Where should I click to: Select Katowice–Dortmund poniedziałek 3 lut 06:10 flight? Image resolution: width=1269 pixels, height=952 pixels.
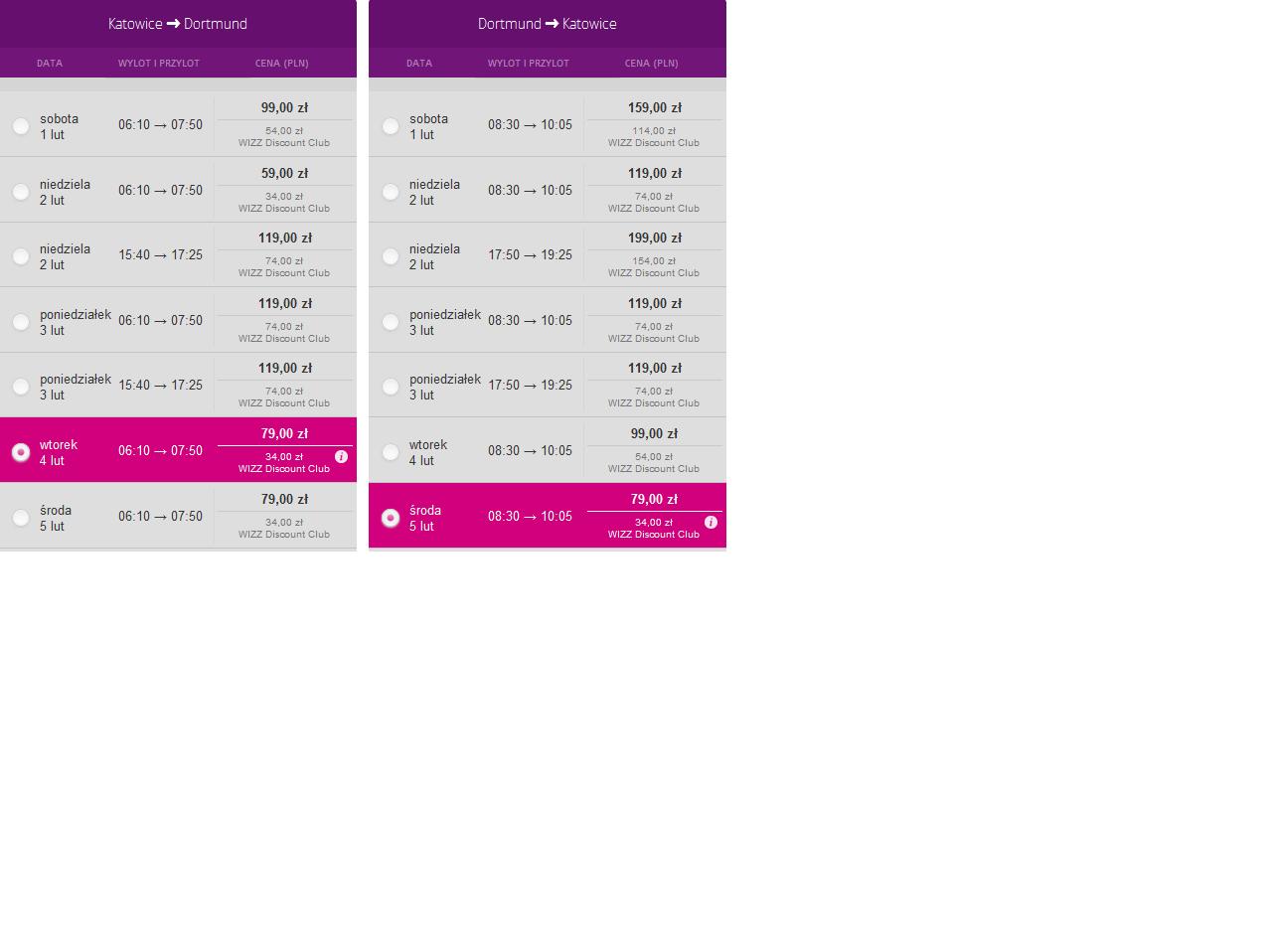pos(21,322)
